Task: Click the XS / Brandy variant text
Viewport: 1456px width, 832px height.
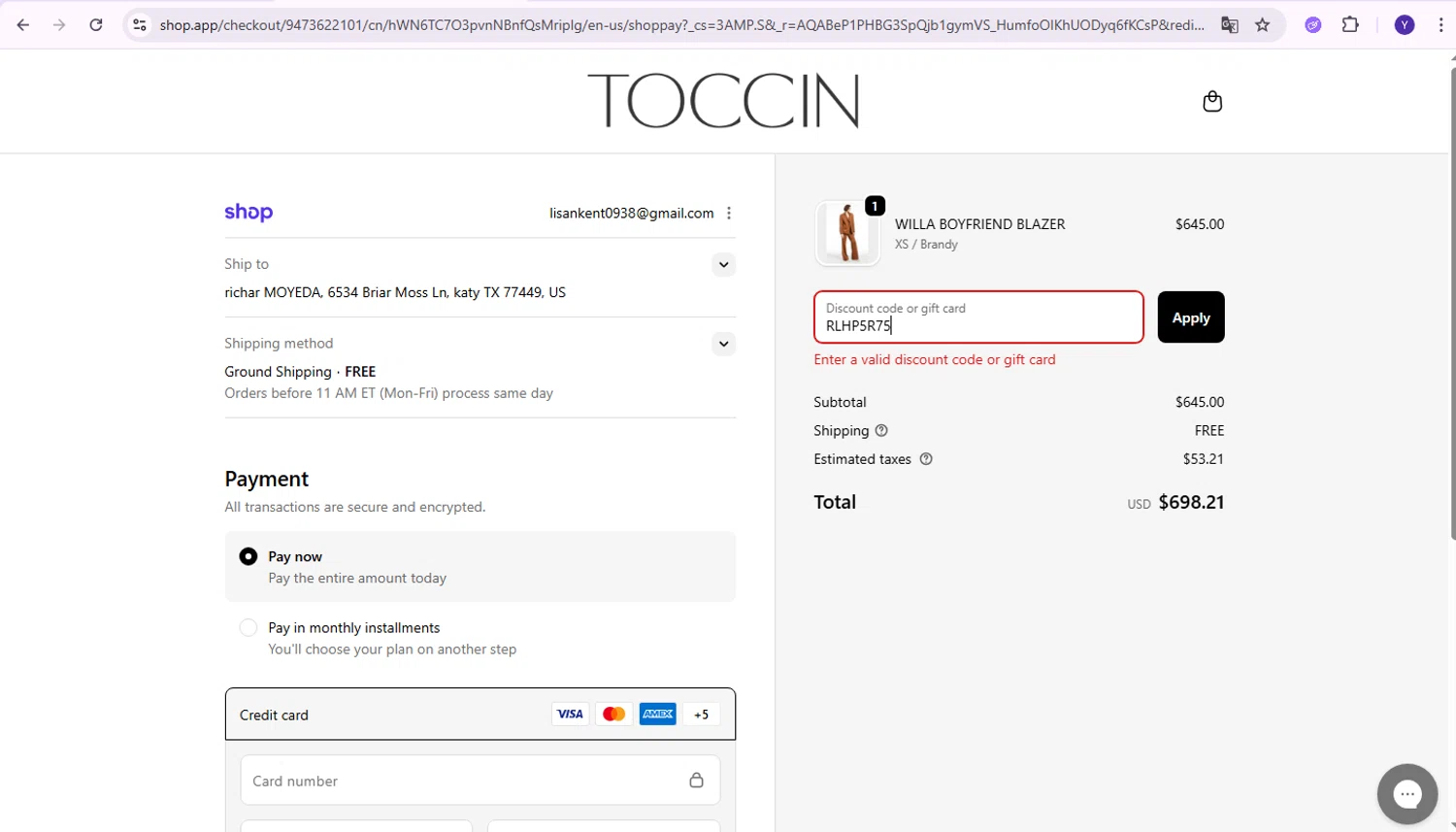Action: coord(926,245)
